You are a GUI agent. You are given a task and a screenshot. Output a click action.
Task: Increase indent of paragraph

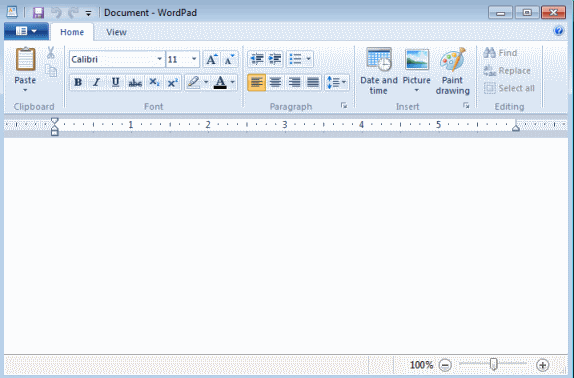(275, 59)
